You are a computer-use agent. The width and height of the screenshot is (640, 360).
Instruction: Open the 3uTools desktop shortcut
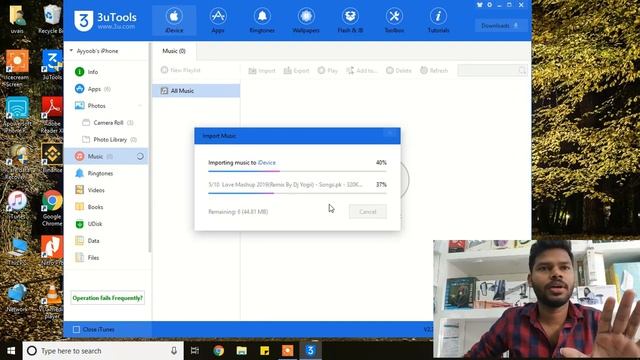tap(52, 65)
